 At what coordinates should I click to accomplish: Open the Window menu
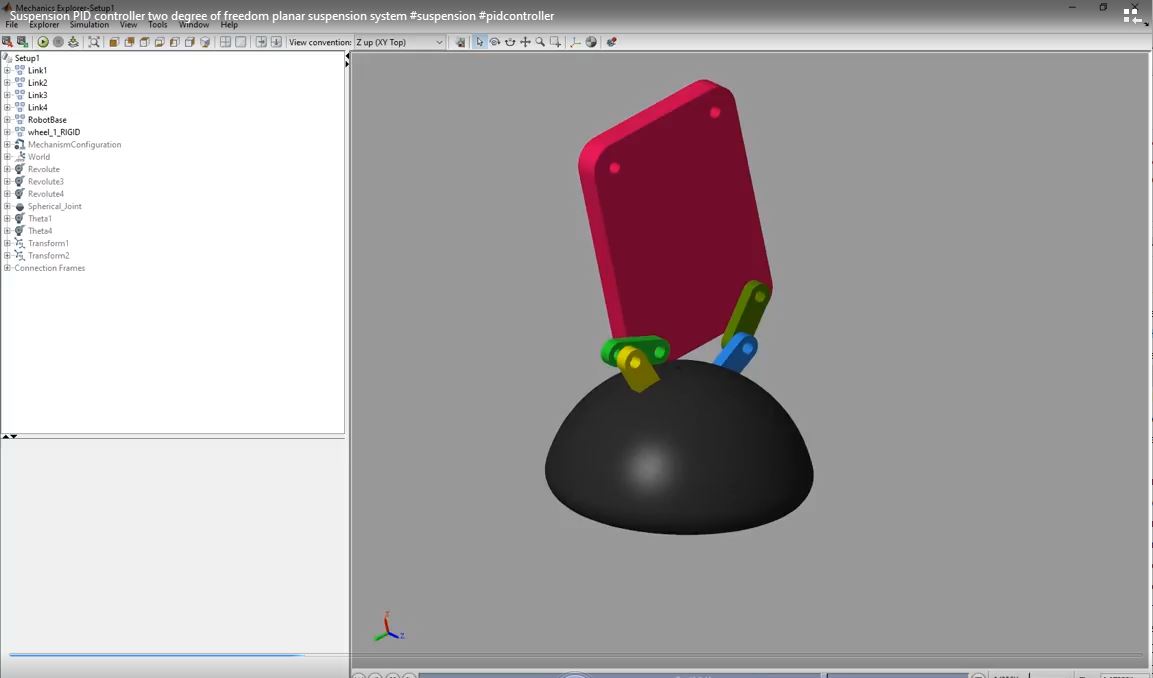click(x=194, y=25)
